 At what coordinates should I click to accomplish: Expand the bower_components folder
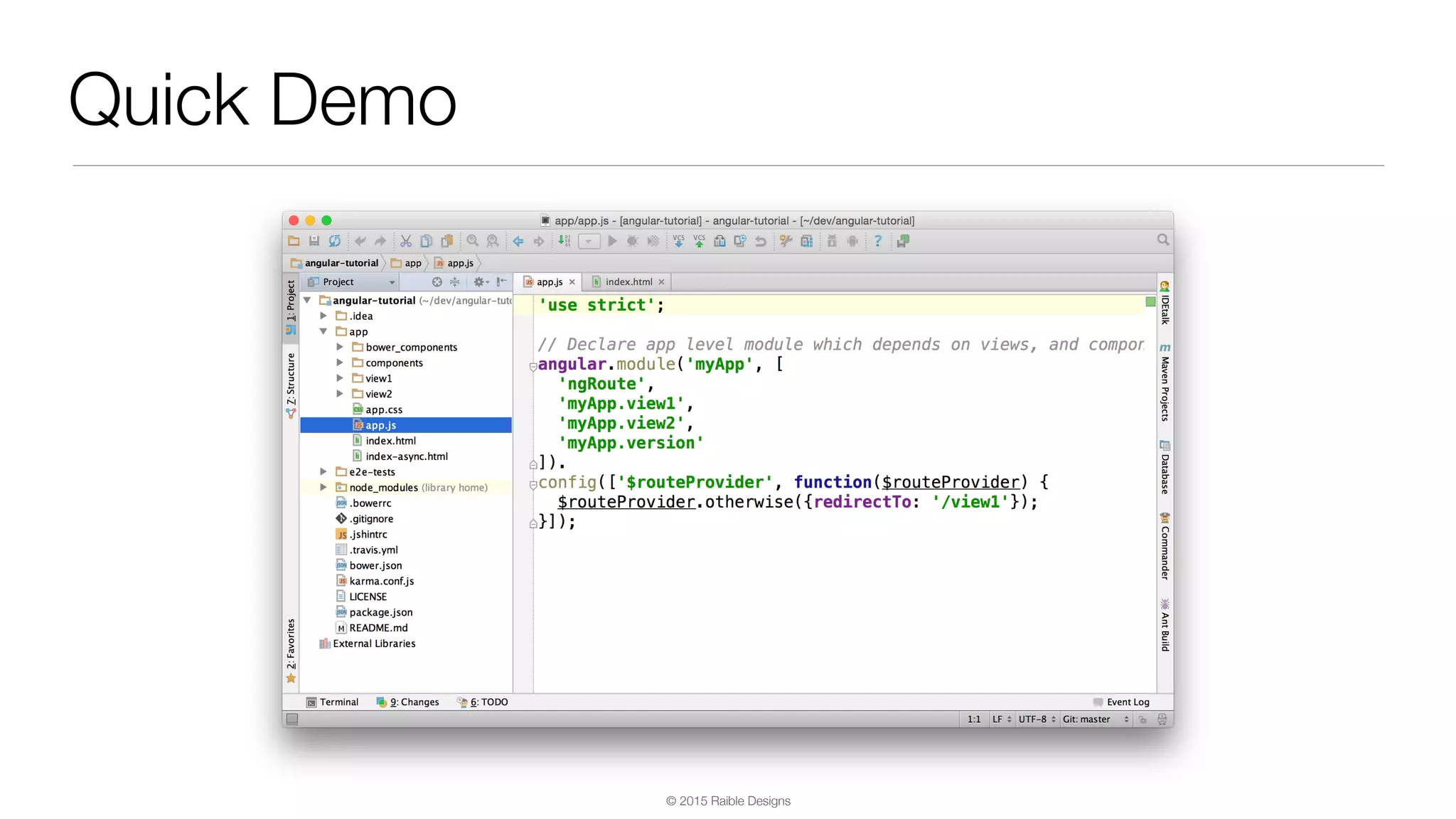click(340, 347)
